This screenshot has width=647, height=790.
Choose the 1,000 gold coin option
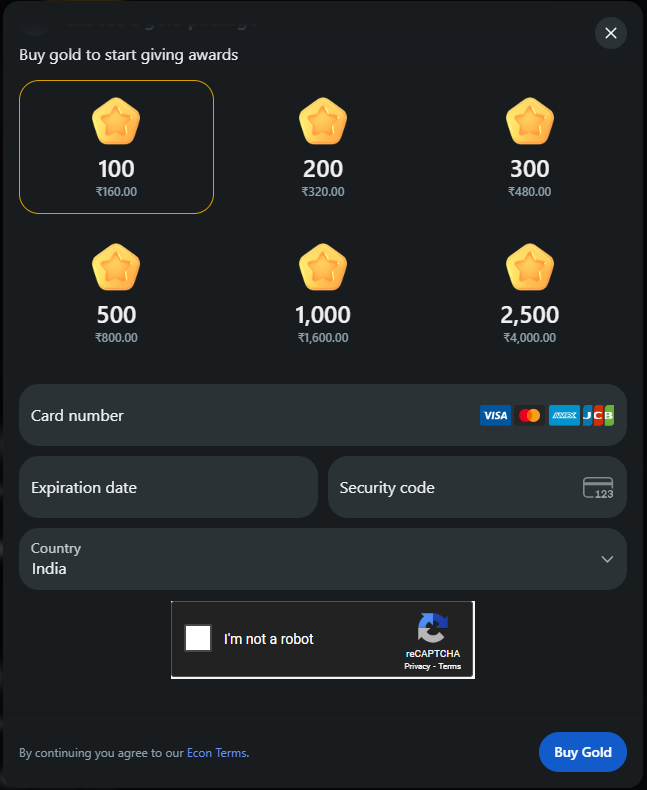tap(323, 295)
